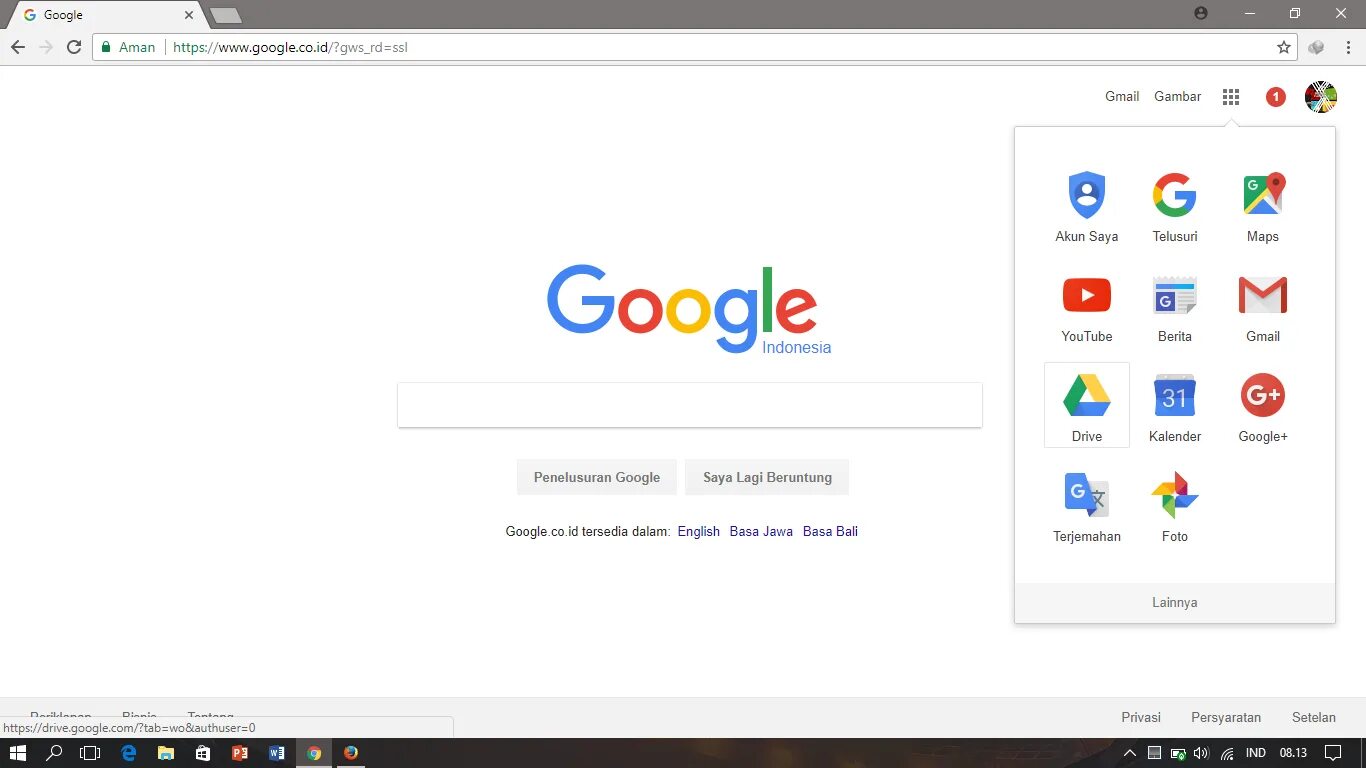The height and width of the screenshot is (768, 1366).
Task: Open Windows Start menu
Action: pos(18,753)
